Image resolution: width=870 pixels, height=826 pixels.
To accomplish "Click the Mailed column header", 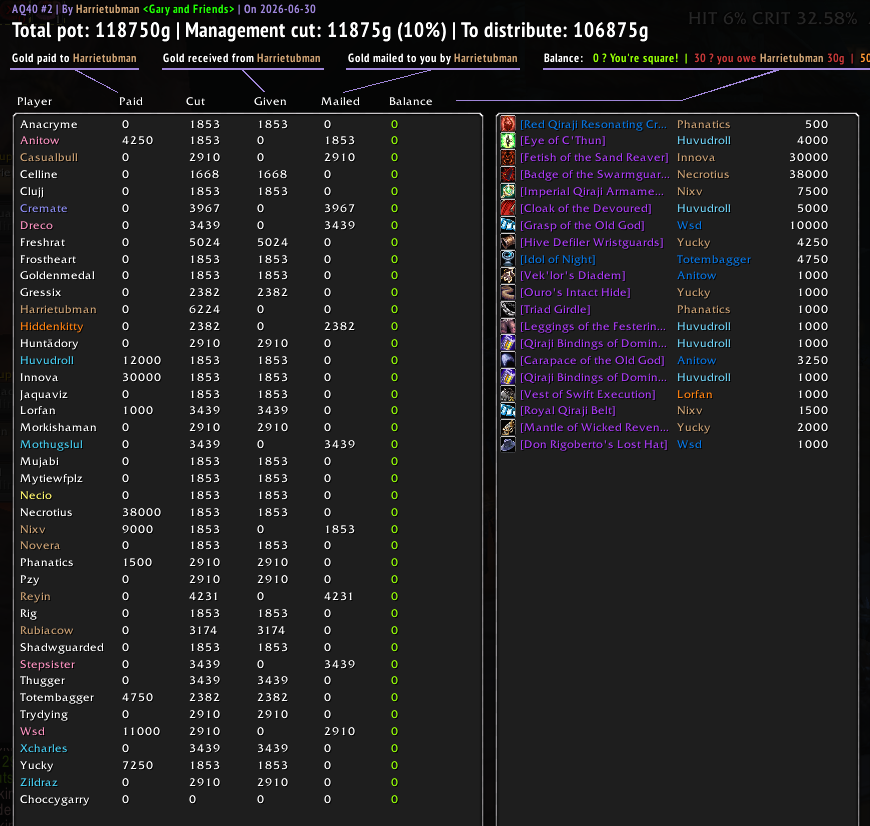I will [x=340, y=102].
